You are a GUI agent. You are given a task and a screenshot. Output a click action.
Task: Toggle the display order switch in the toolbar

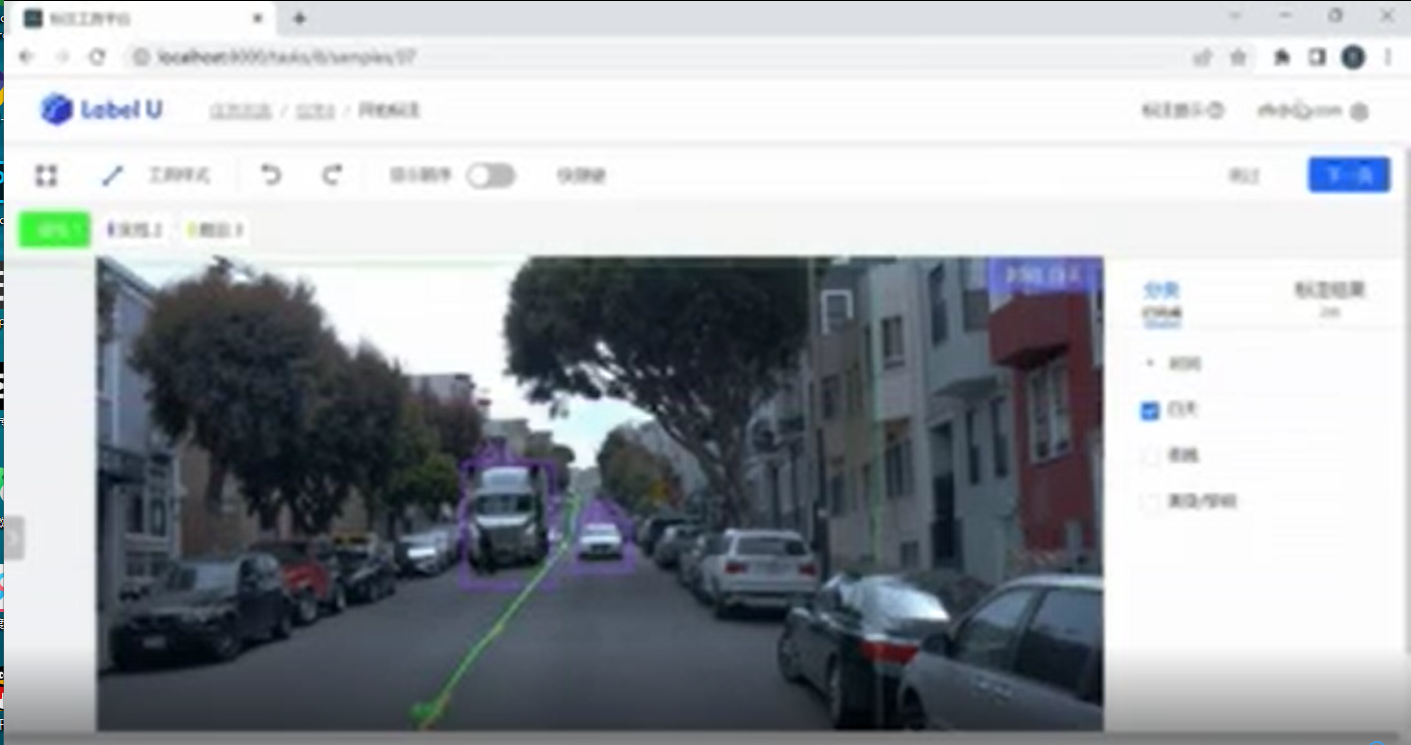pos(491,176)
